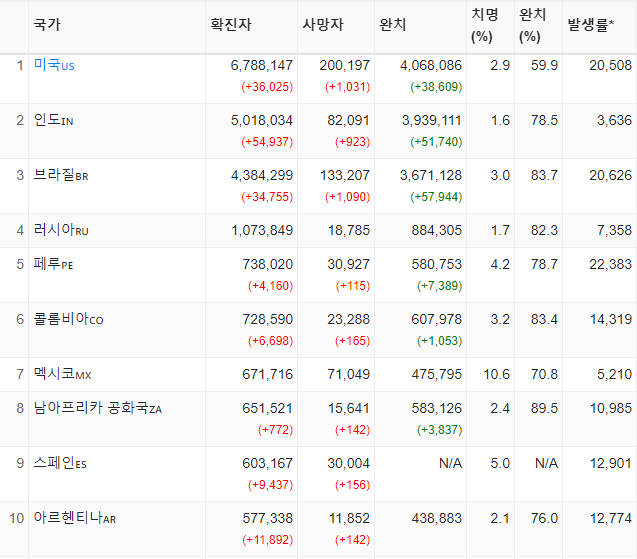Click the 완치 (%) column header

pos(533,26)
